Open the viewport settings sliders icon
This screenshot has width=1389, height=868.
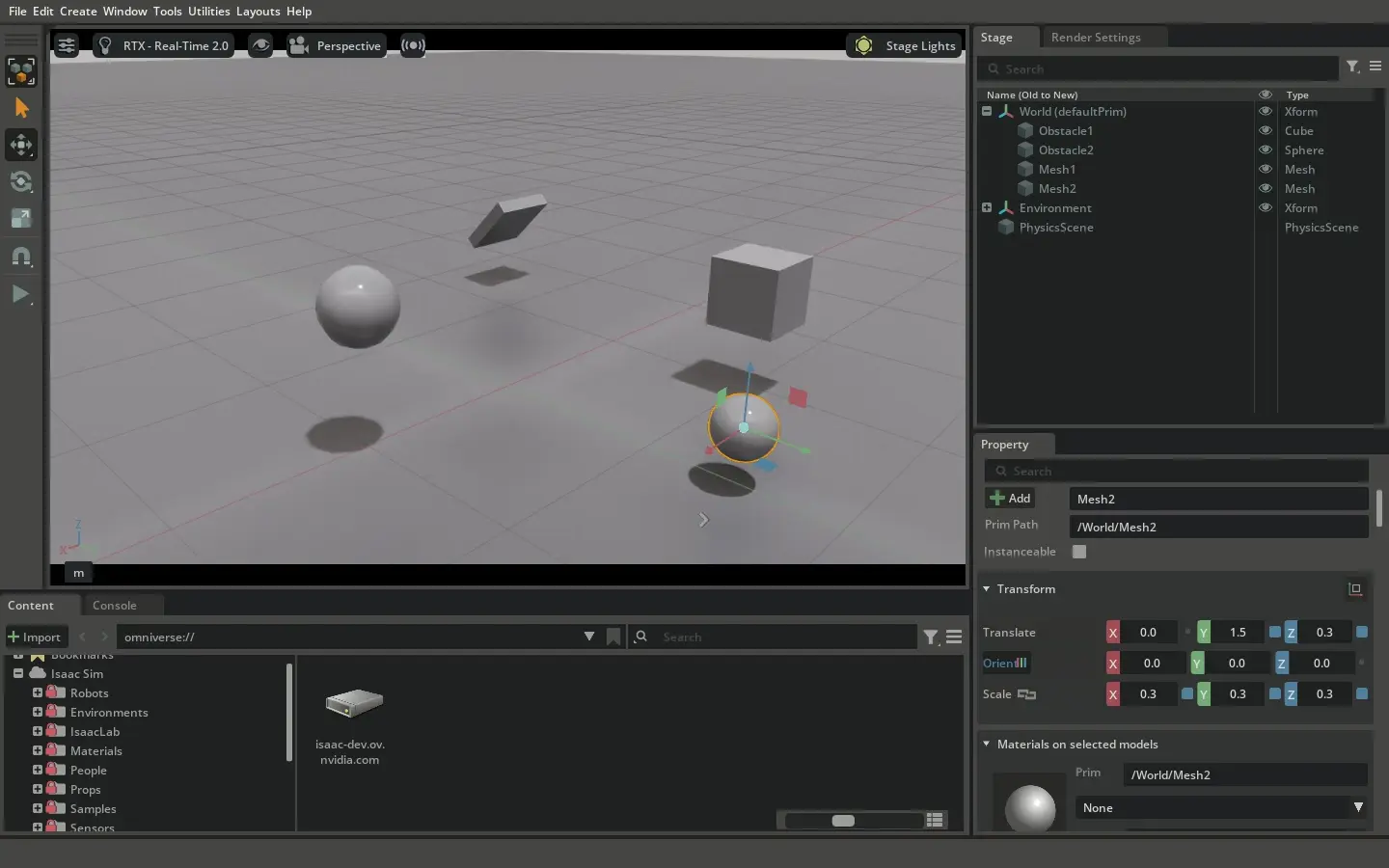point(67,45)
